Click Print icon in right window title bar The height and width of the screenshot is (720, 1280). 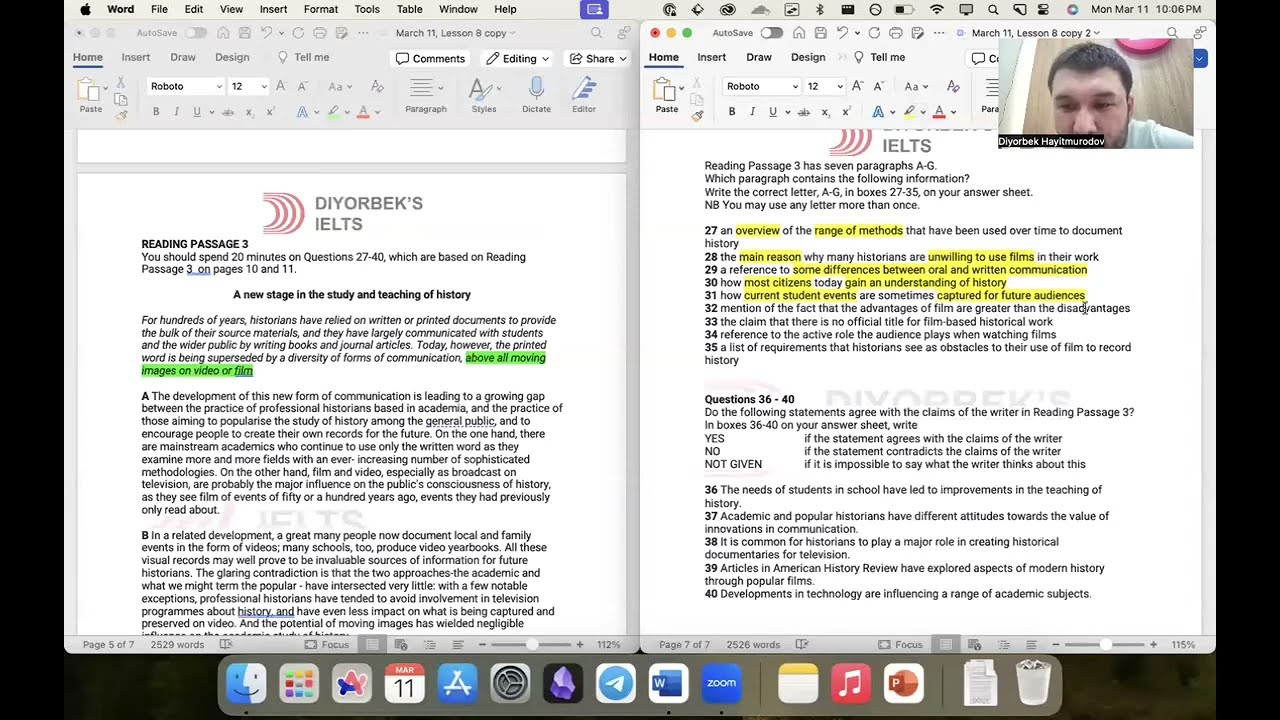pos(898,33)
